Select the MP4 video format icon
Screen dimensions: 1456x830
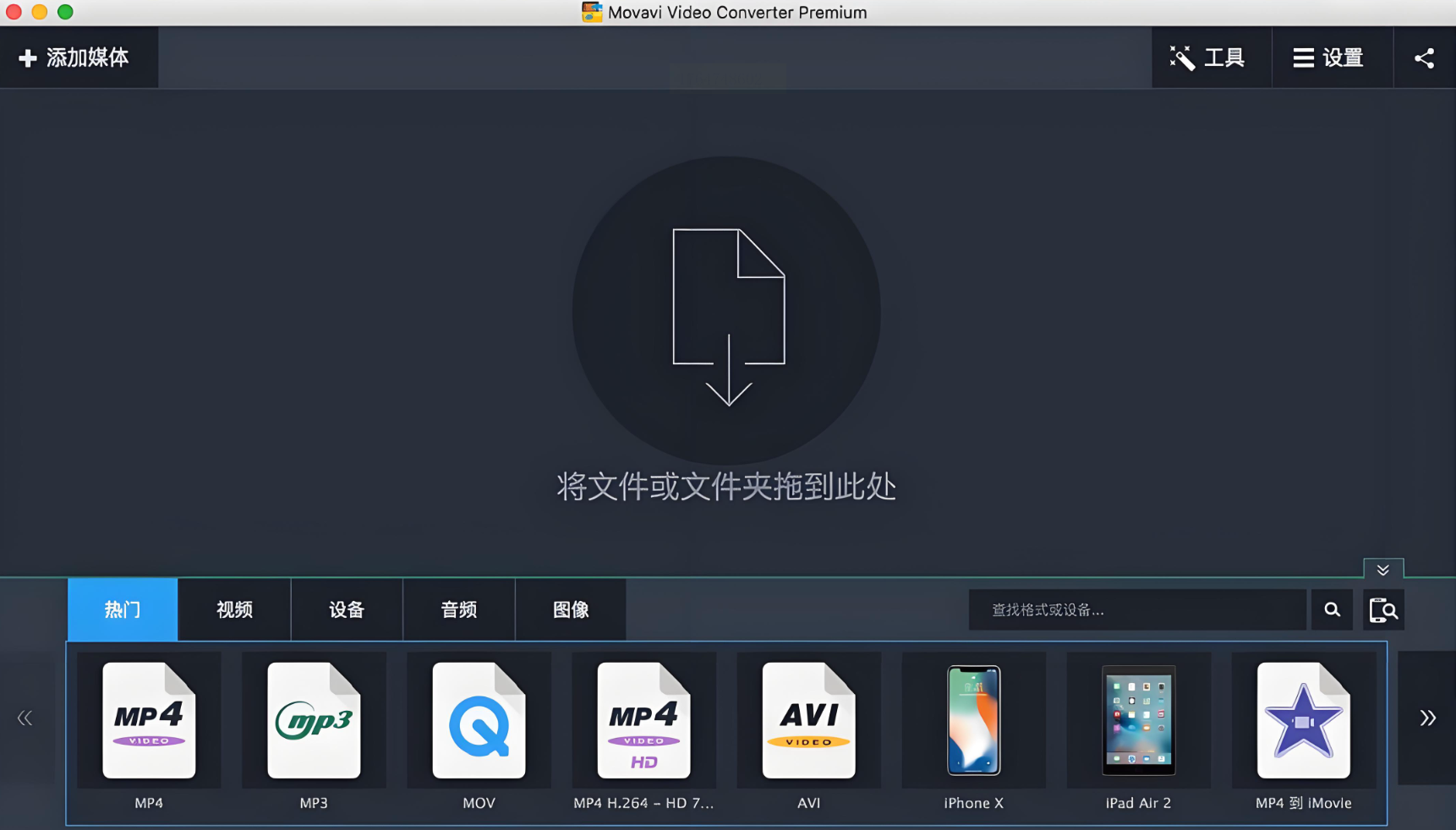pyautogui.click(x=149, y=720)
